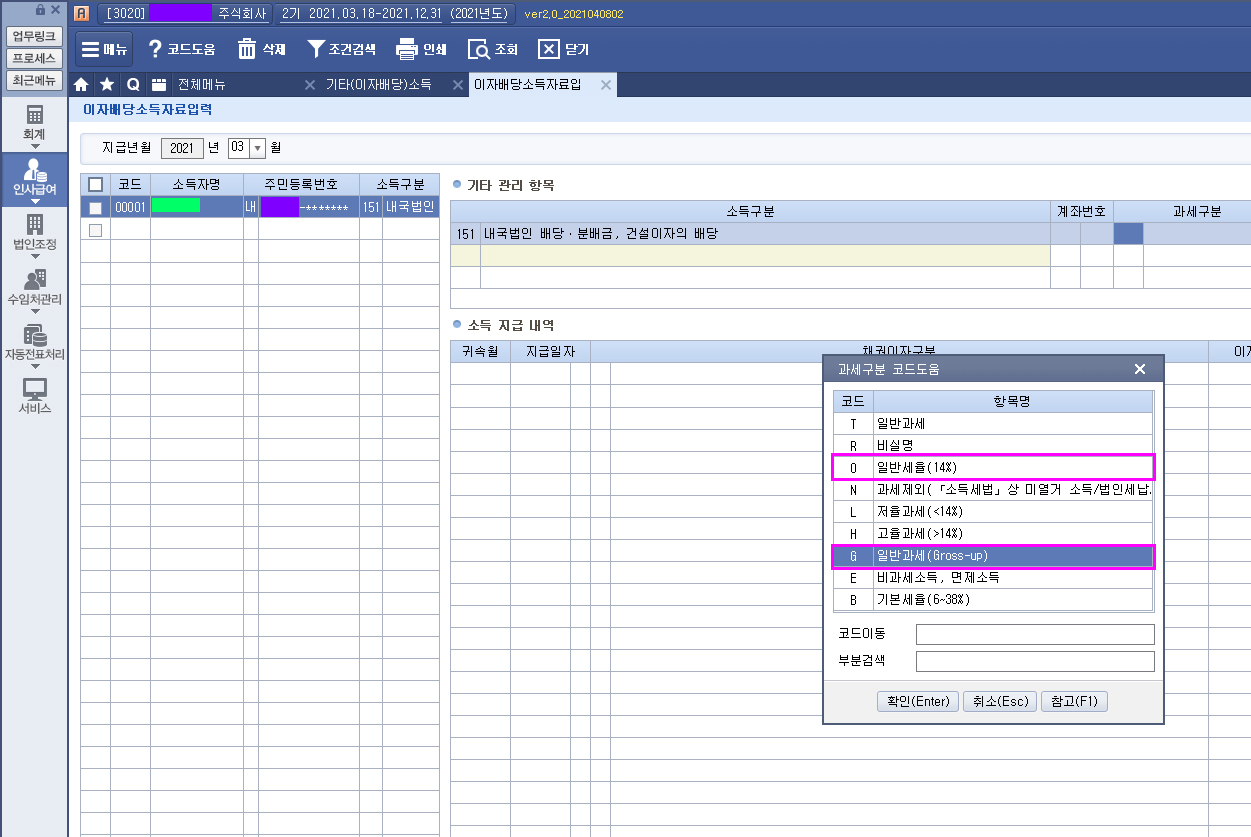Close the 전체메뉴 tab
The width and height of the screenshot is (1251, 837).
310,85
